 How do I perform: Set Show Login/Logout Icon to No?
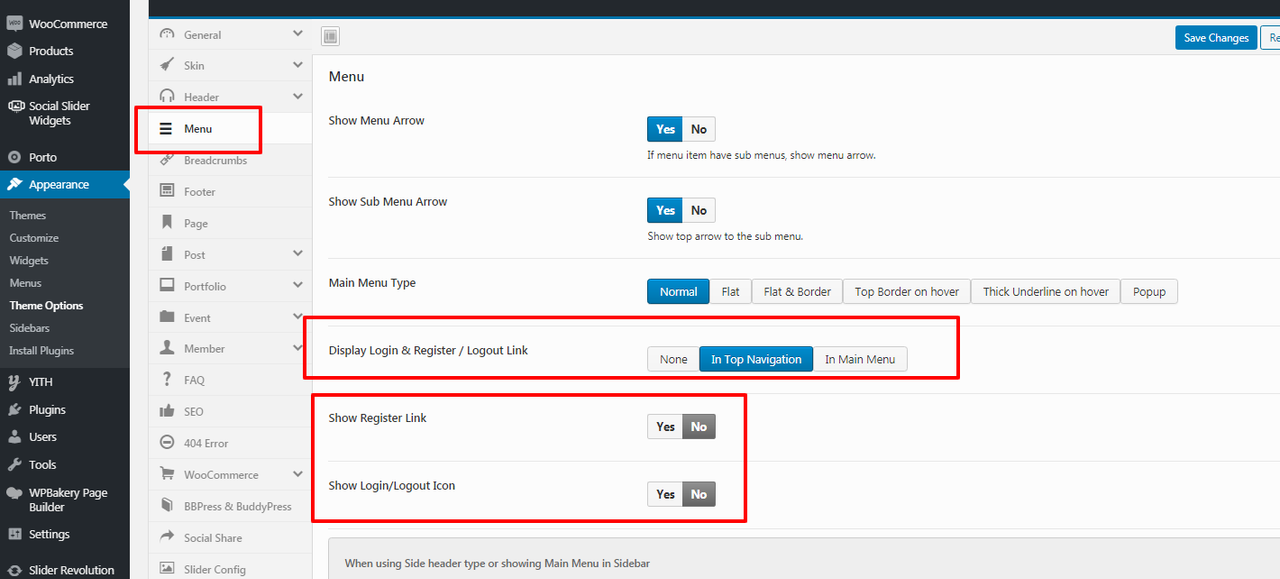point(699,494)
